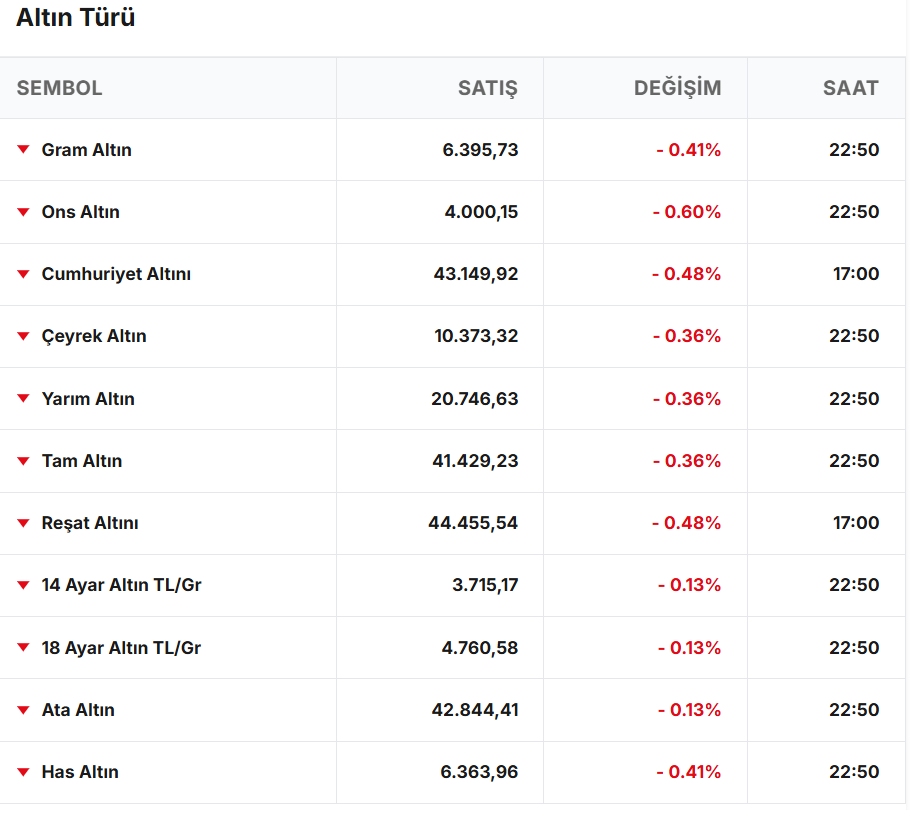This screenshot has height=817, width=910.
Task: Click the red arrow by 18 Ayar Altın TL/Gr
Action: click(x=23, y=647)
